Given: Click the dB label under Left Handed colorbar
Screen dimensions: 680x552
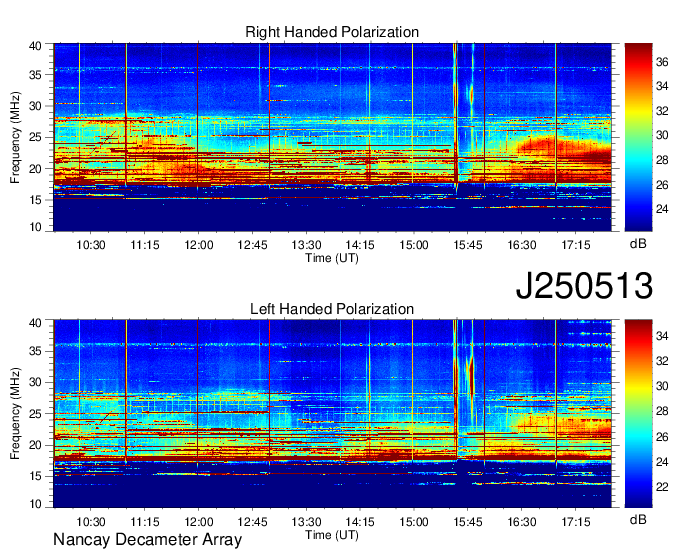Looking at the screenshot, I should [638, 519].
